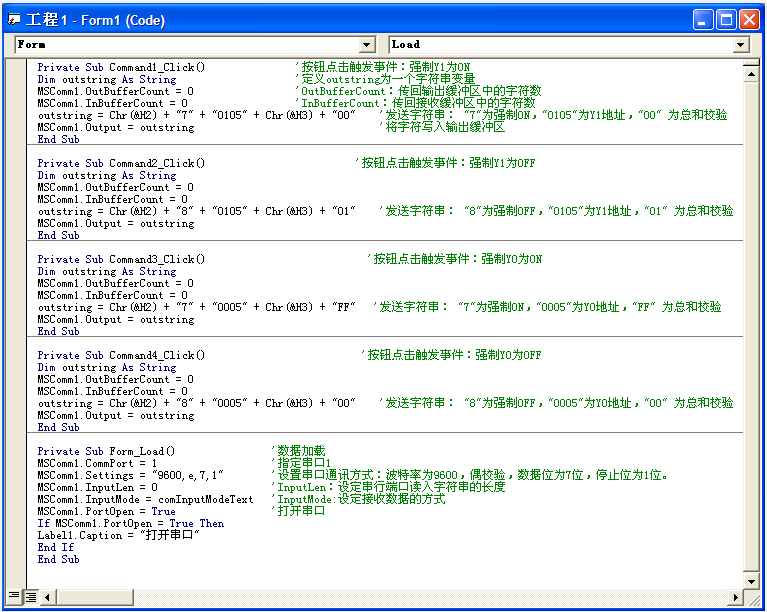
Task: Click the horizontal scrollbar left arrow
Action: (x=47, y=596)
